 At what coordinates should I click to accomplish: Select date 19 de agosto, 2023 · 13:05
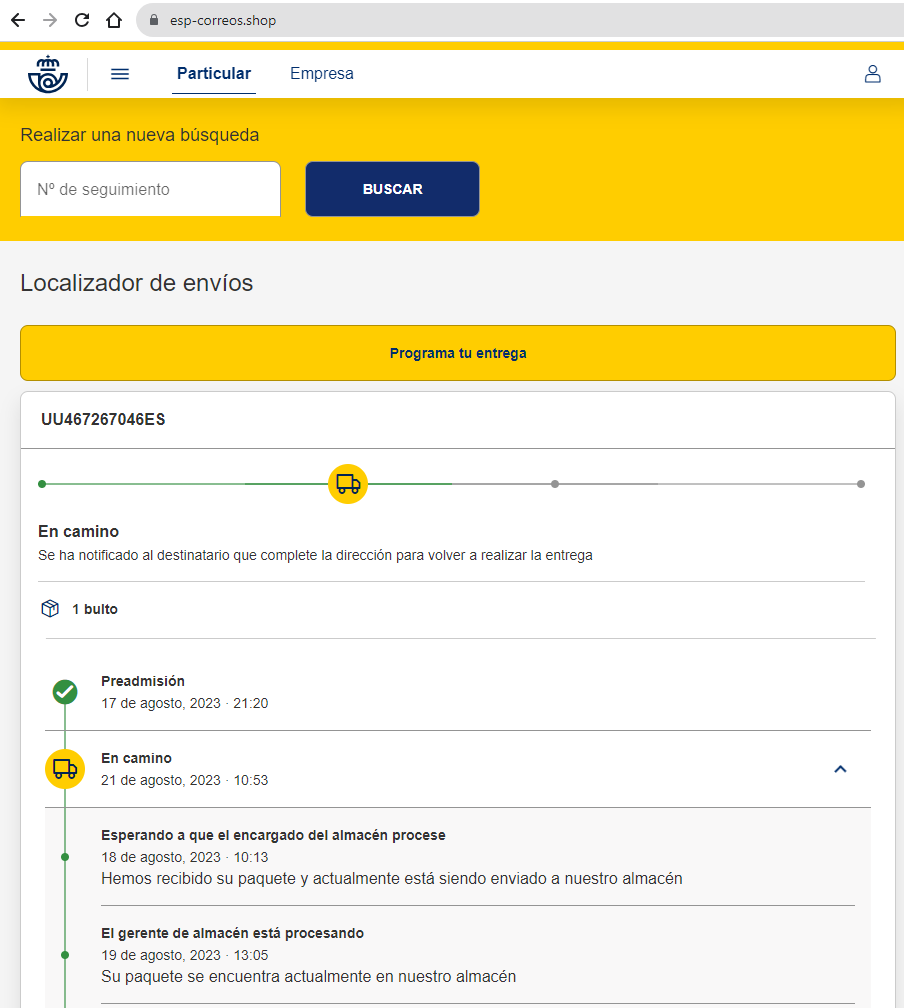[x=185, y=955]
